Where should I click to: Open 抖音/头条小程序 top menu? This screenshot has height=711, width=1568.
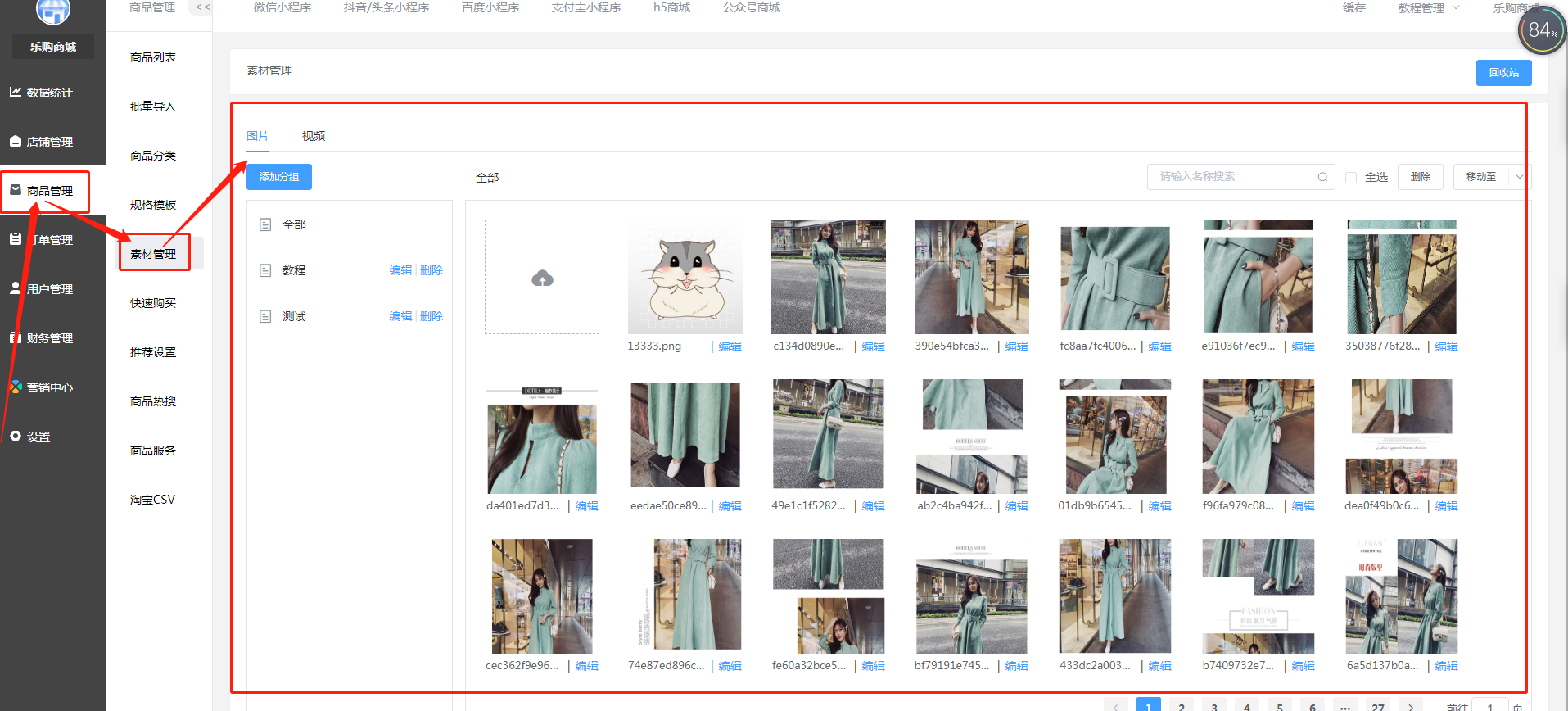pyautogui.click(x=386, y=7)
